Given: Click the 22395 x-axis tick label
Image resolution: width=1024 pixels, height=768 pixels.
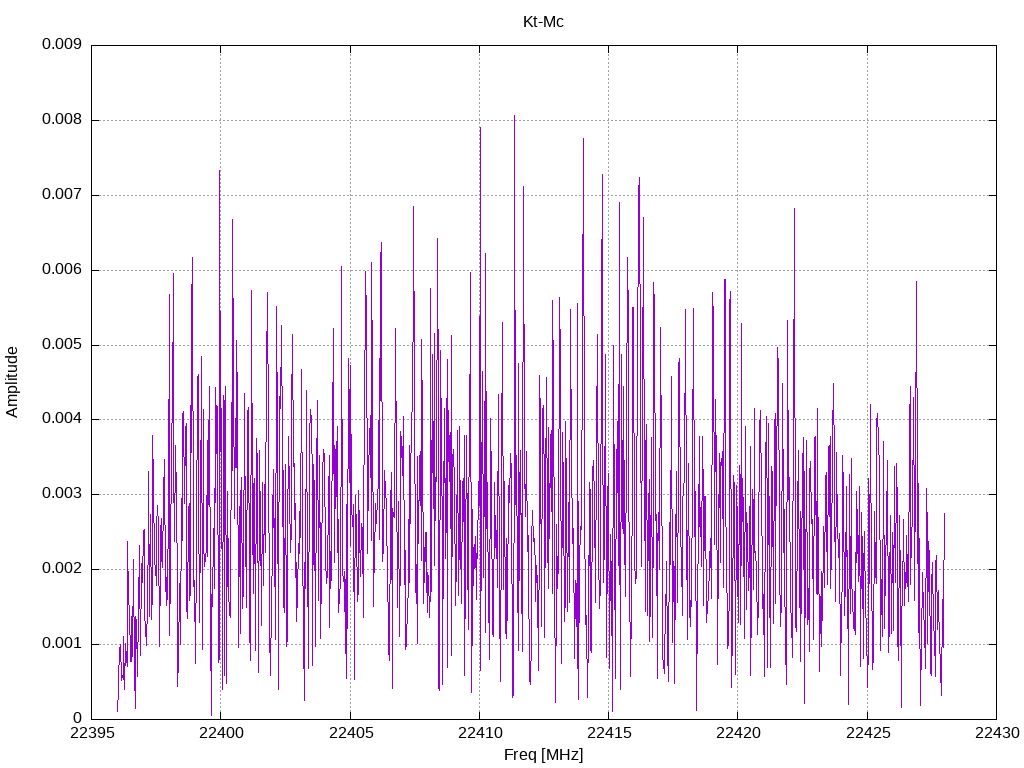Looking at the screenshot, I should pyautogui.click(x=91, y=733).
